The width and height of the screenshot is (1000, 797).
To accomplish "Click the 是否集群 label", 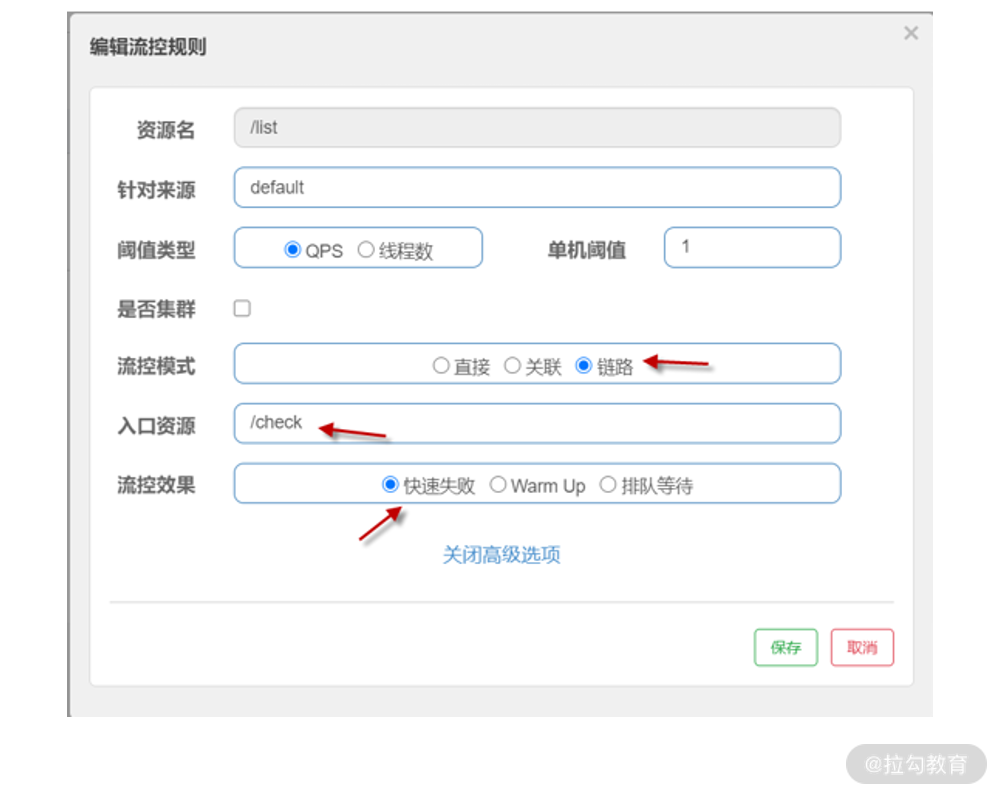I will [x=156, y=309].
